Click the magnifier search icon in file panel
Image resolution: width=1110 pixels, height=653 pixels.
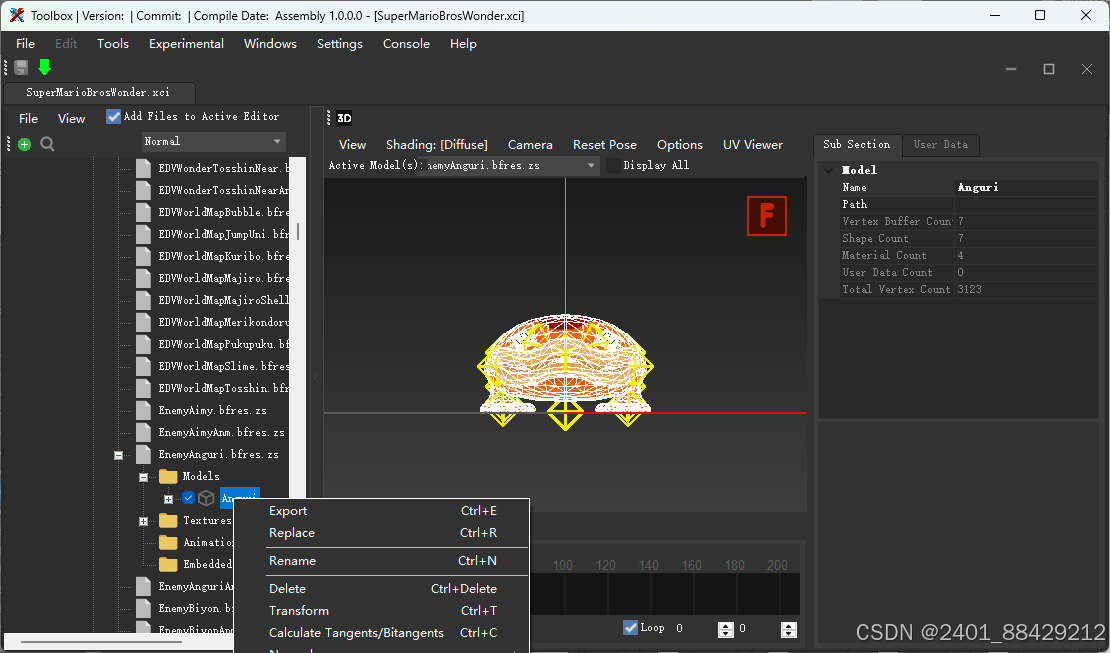click(47, 144)
